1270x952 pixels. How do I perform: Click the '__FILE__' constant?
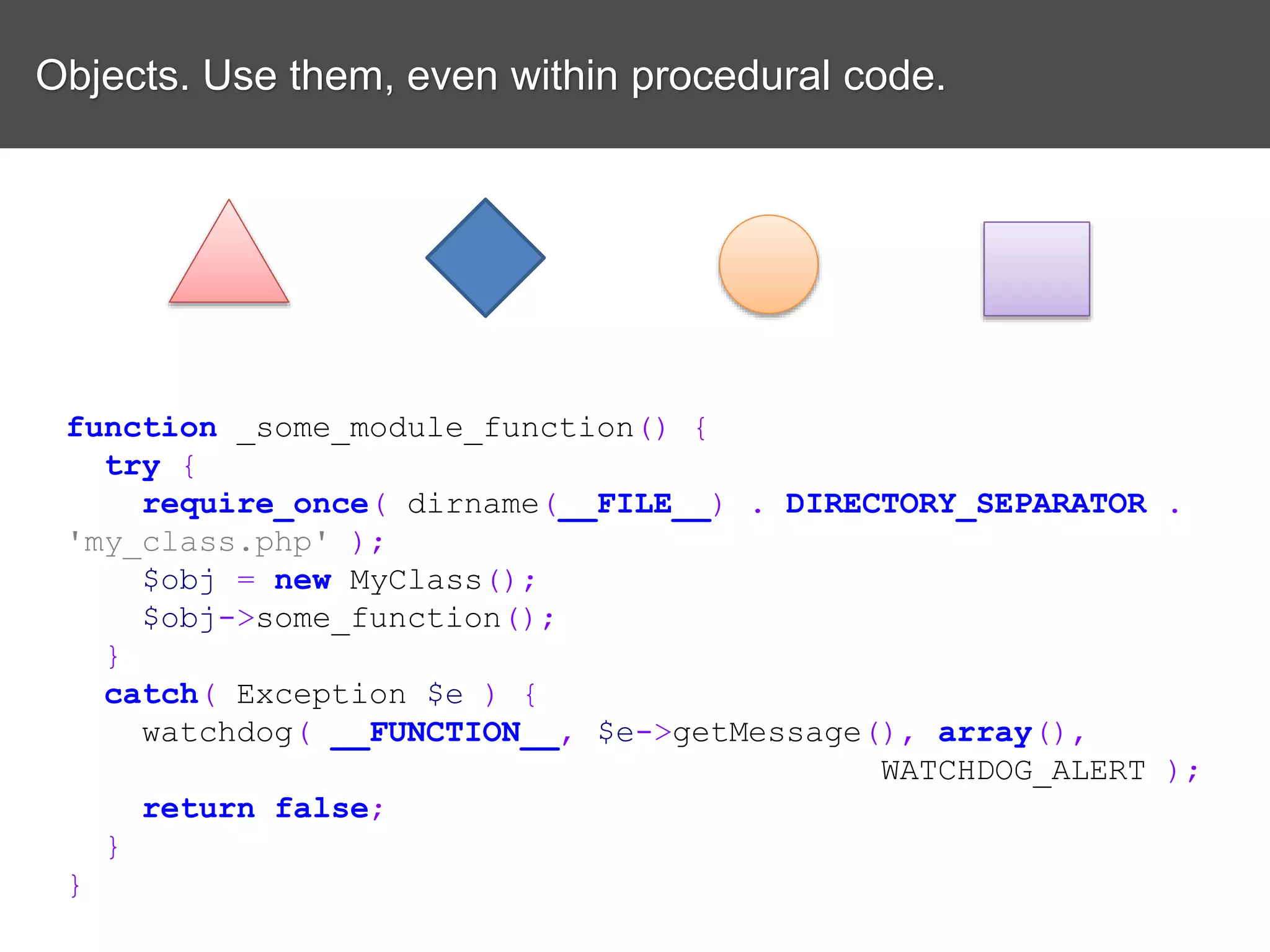pos(634,505)
